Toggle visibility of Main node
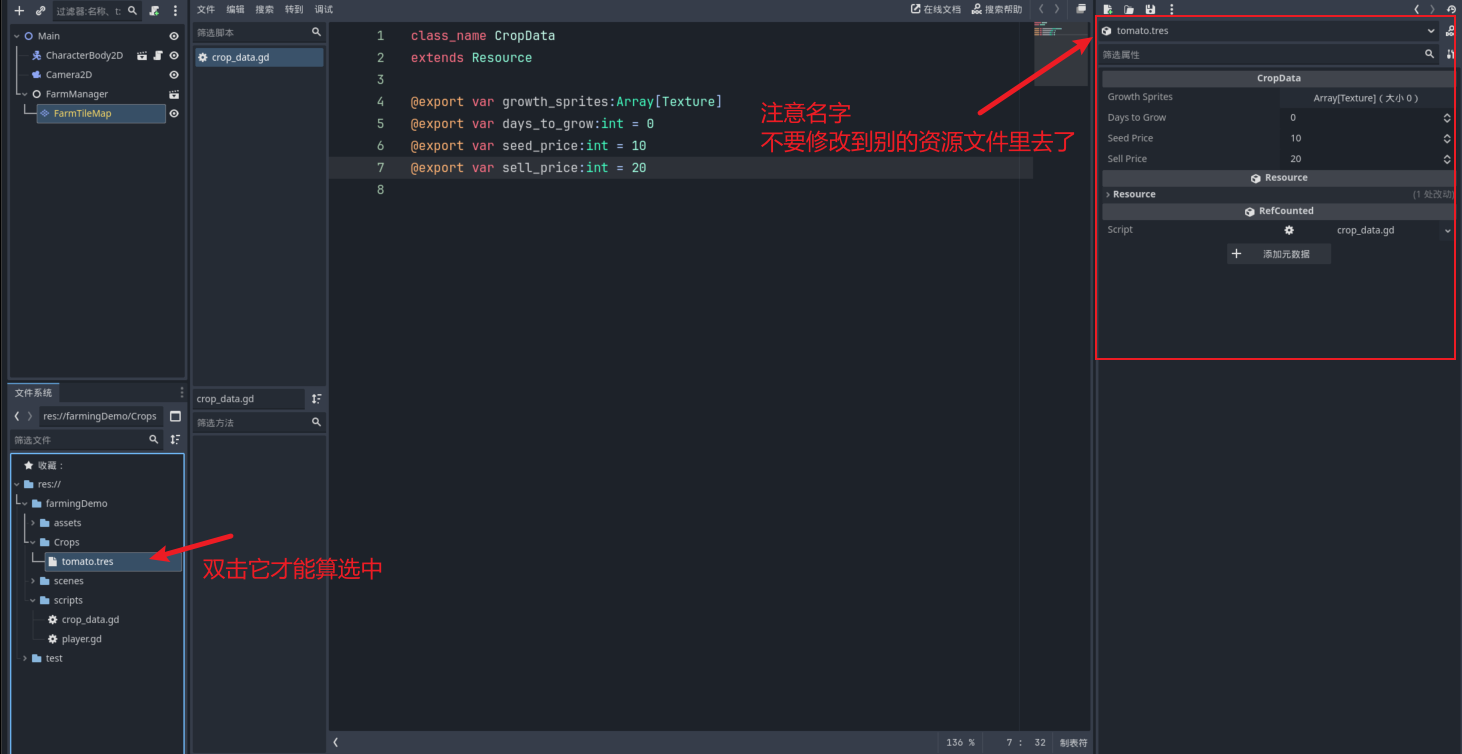 174,36
